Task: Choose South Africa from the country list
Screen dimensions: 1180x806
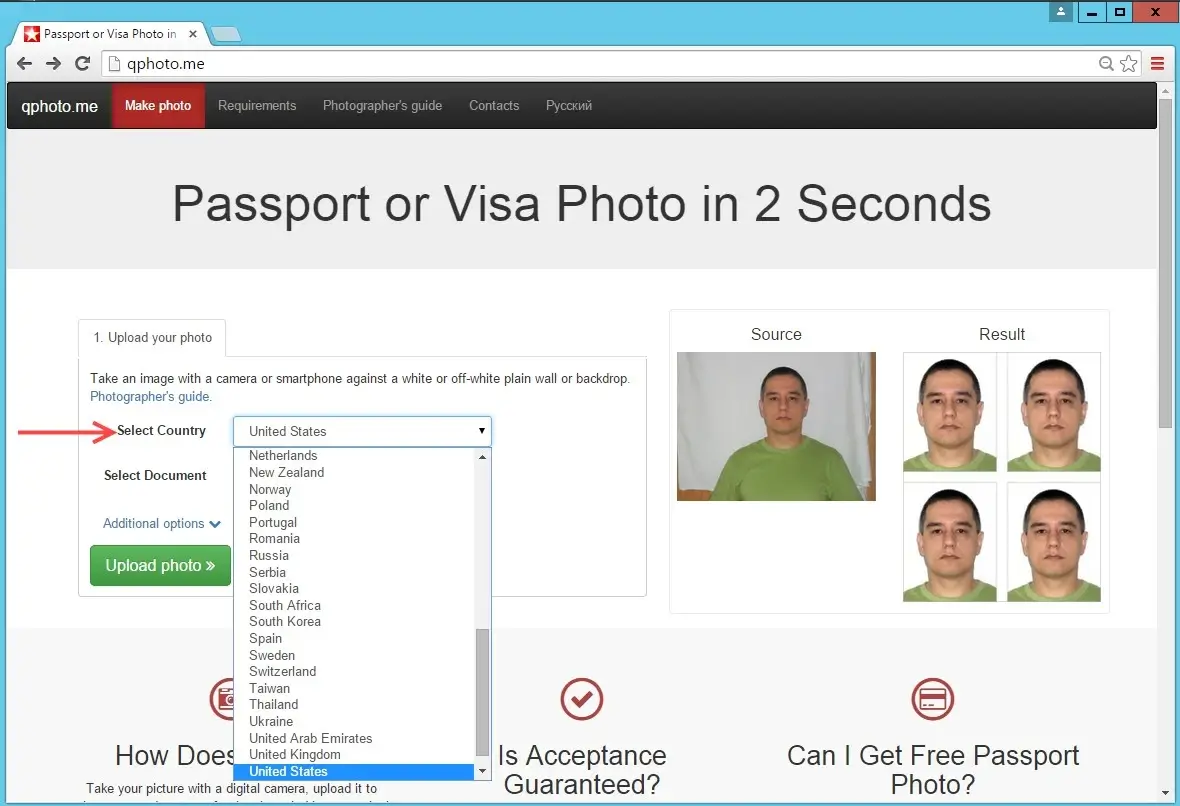Action: (x=354, y=605)
